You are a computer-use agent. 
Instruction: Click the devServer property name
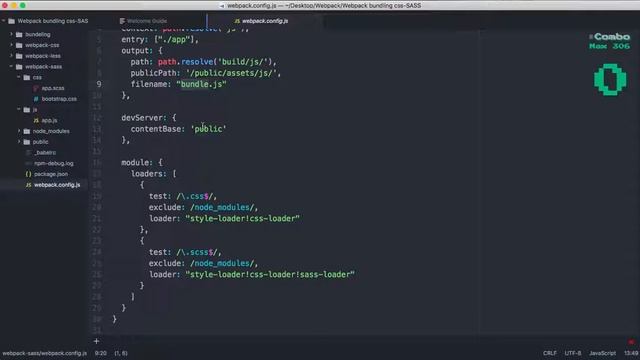142,118
